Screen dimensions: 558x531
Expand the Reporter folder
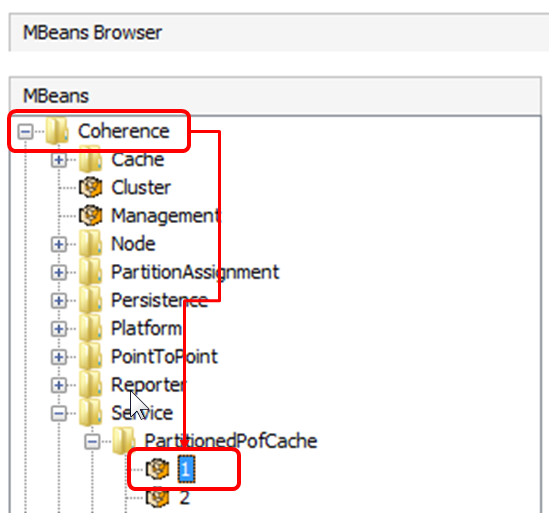(59, 385)
